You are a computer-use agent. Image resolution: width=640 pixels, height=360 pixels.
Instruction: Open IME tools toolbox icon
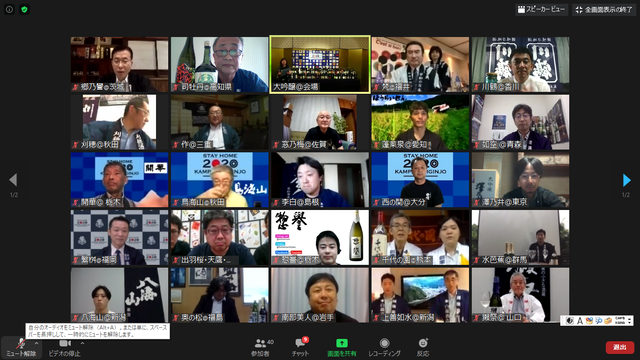[608, 321]
